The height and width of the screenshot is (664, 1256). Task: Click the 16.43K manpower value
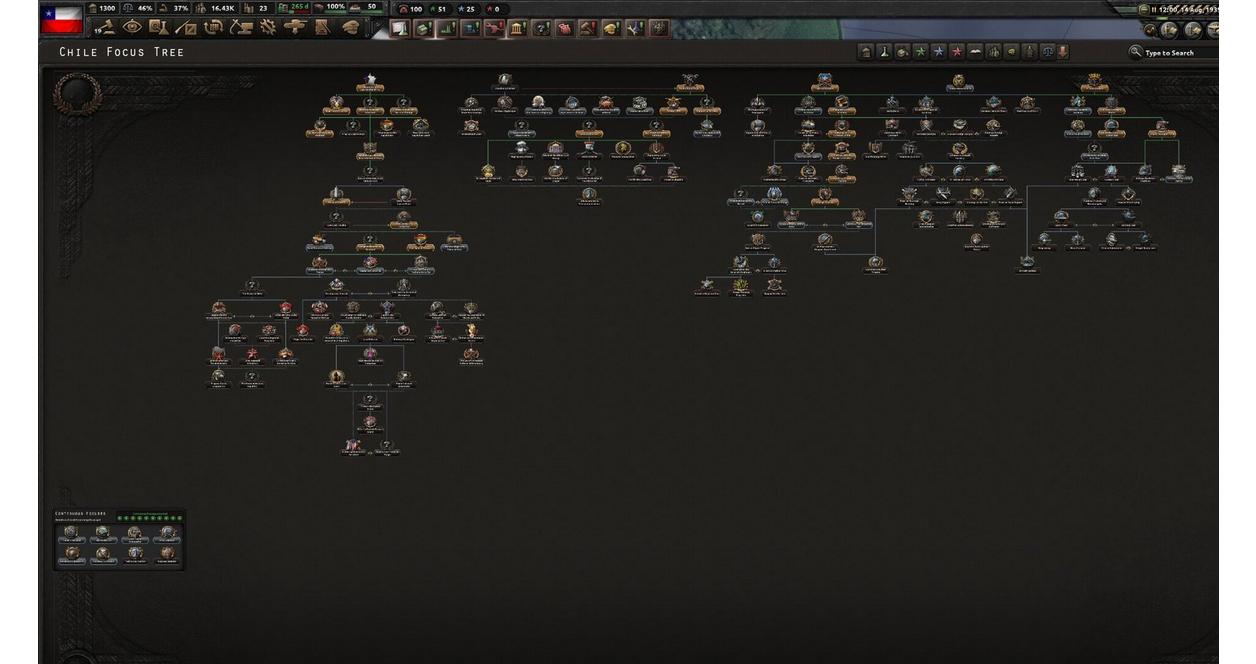223,8
